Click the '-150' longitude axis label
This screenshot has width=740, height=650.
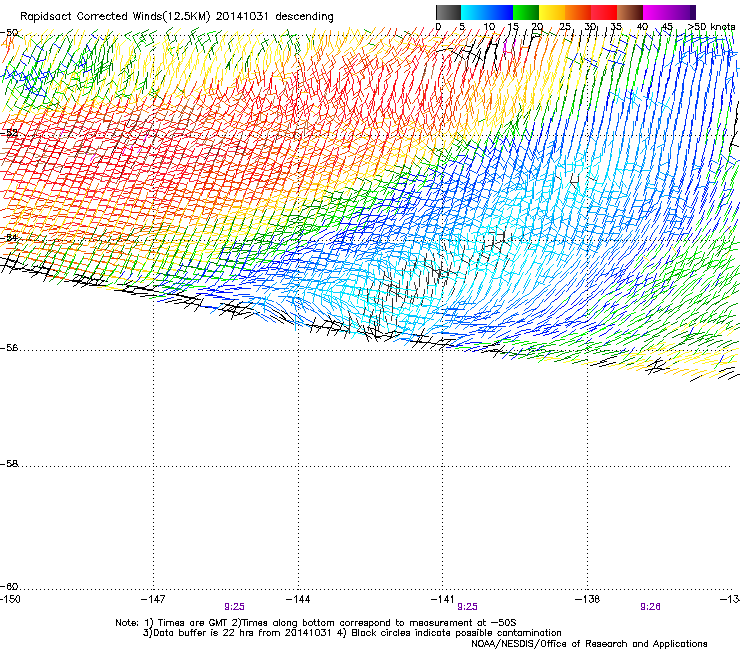pyautogui.click(x=10, y=599)
